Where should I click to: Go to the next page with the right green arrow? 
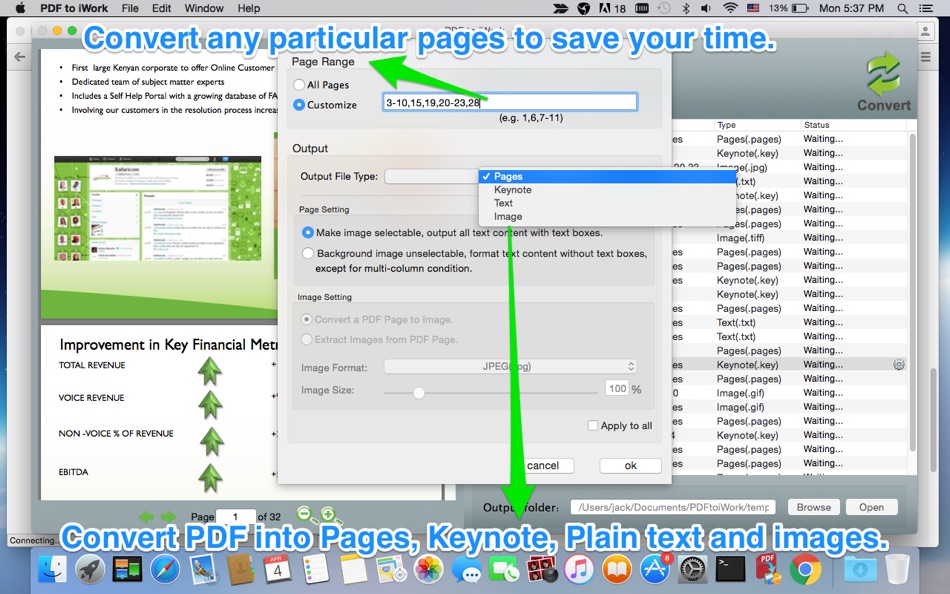coord(168,516)
